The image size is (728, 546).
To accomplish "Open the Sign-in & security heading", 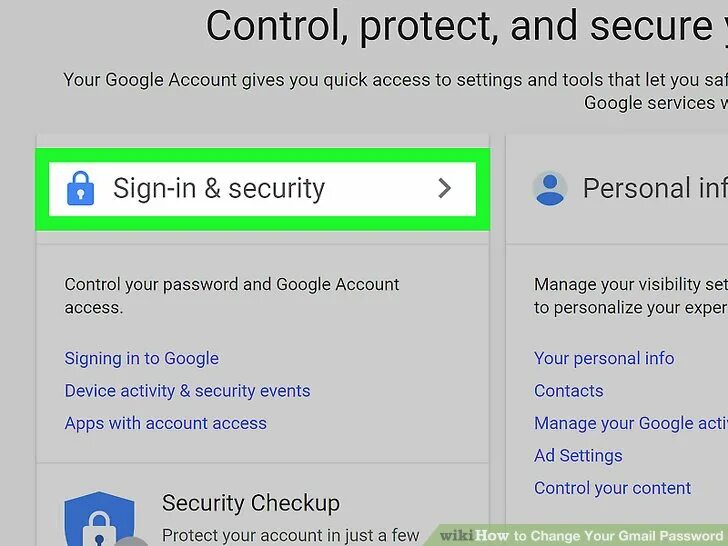I will pos(219,188).
